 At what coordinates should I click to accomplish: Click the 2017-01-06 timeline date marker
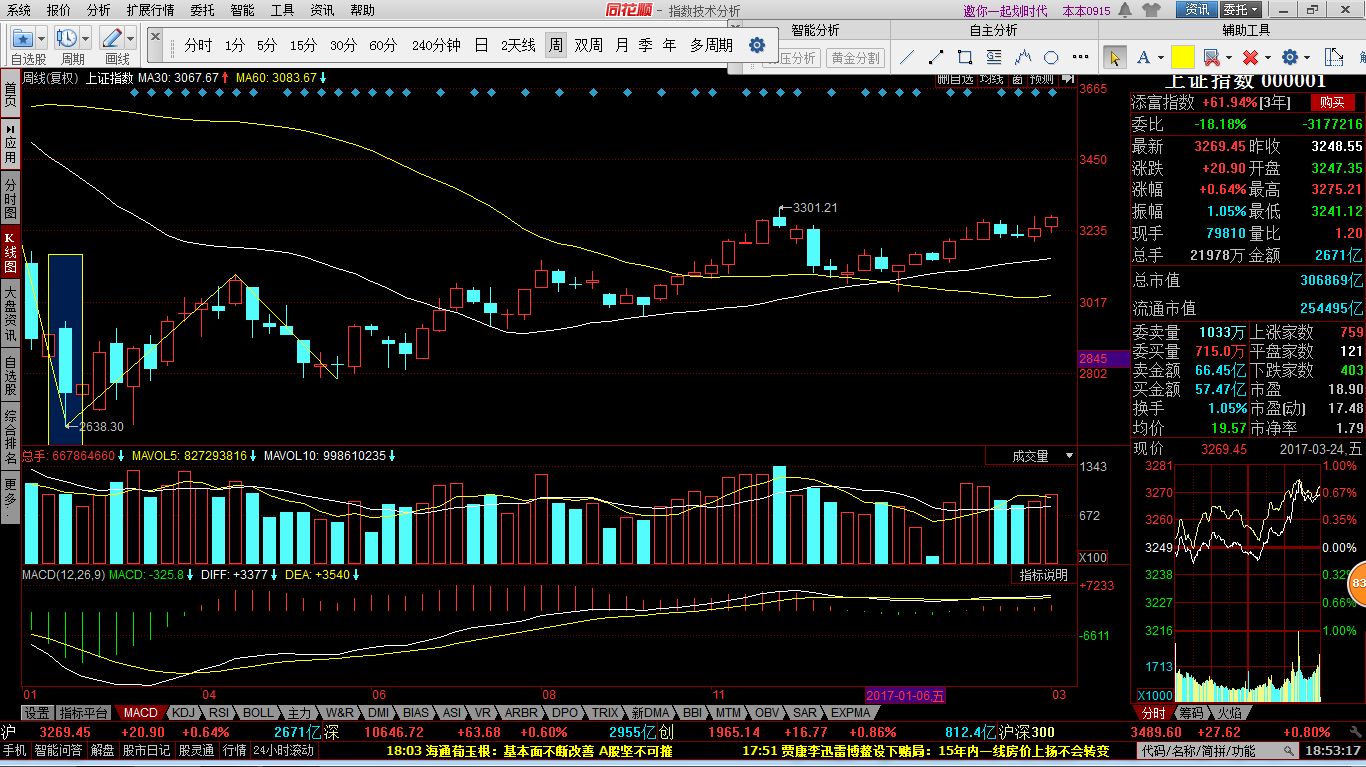(x=906, y=695)
